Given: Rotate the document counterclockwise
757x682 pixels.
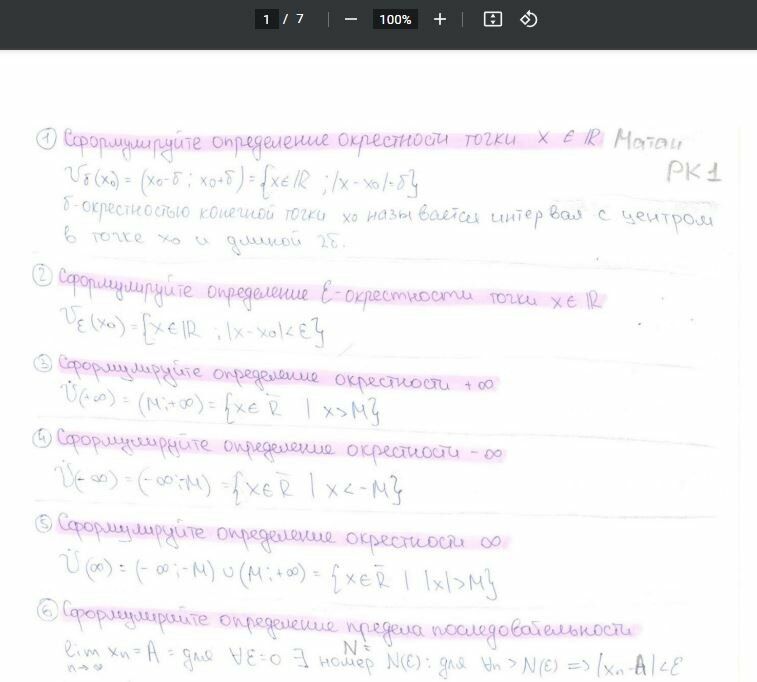Looking at the screenshot, I should click(528, 19).
